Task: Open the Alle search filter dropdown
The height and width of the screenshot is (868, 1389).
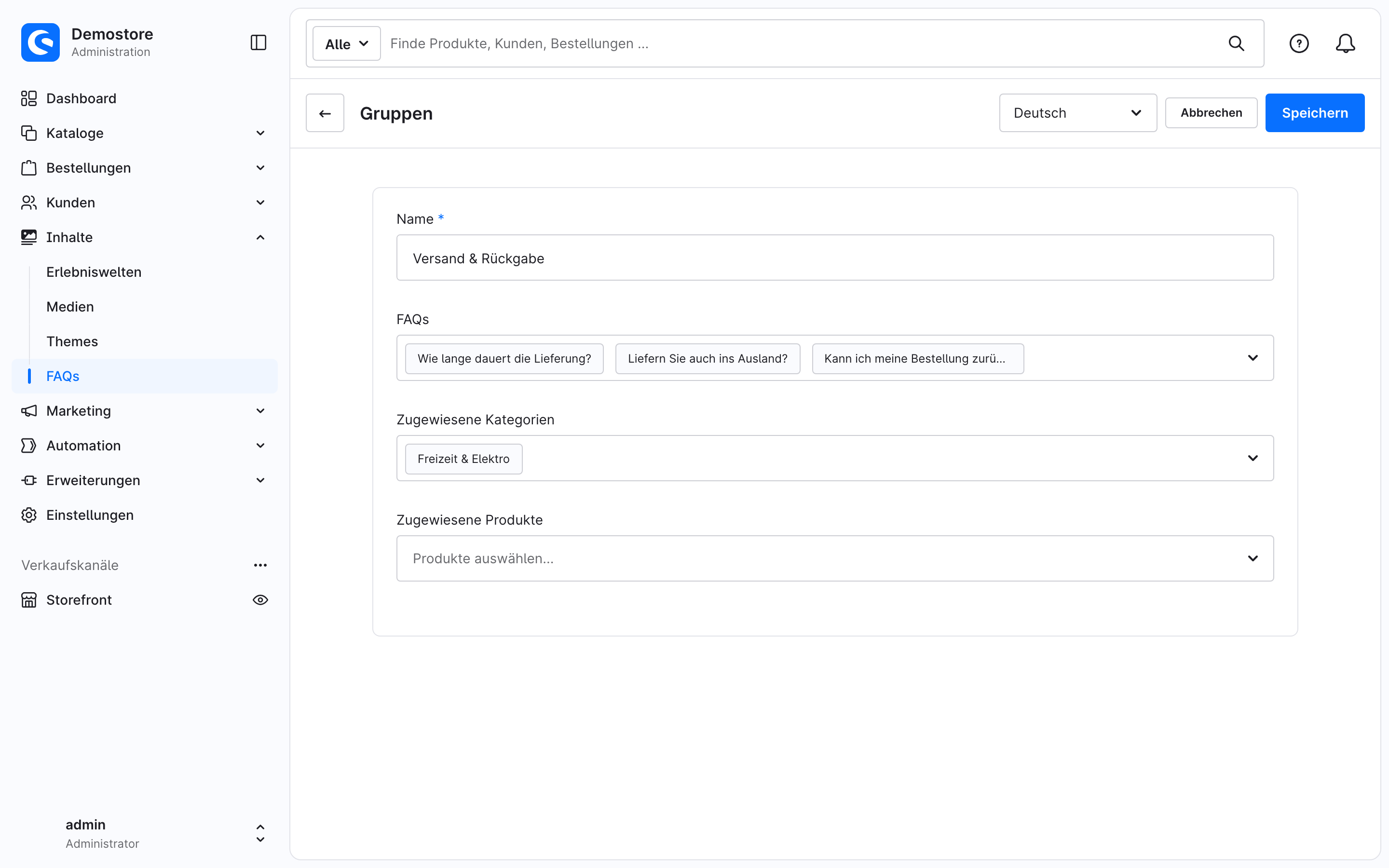Action: click(x=346, y=43)
